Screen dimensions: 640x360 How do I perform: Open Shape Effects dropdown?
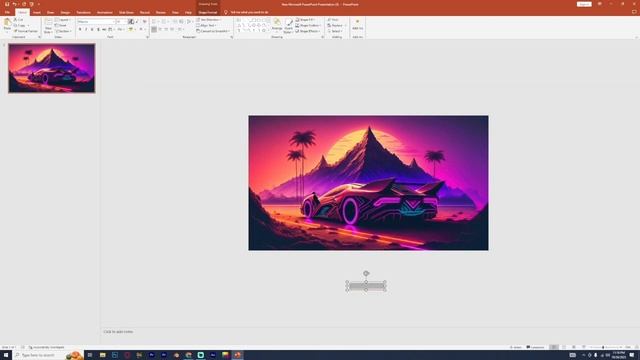point(308,31)
